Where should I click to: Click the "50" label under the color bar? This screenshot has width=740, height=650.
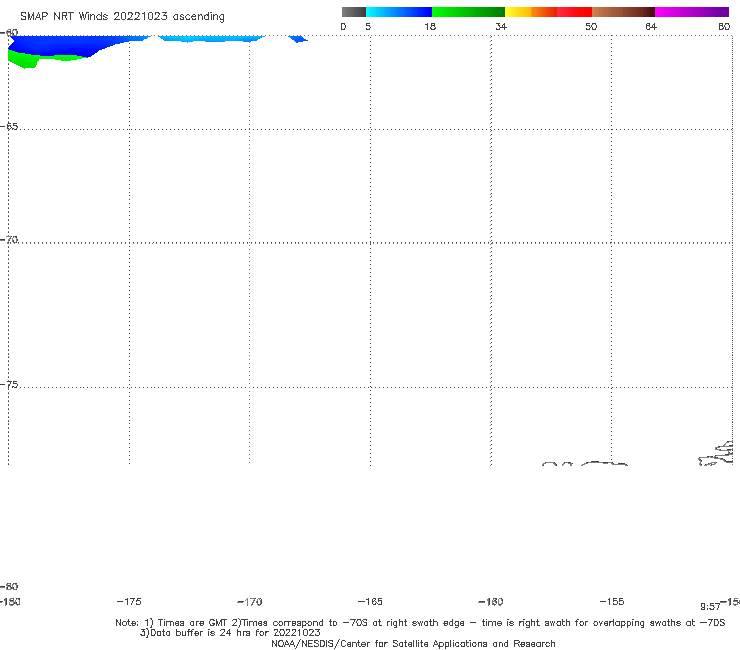pos(591,26)
